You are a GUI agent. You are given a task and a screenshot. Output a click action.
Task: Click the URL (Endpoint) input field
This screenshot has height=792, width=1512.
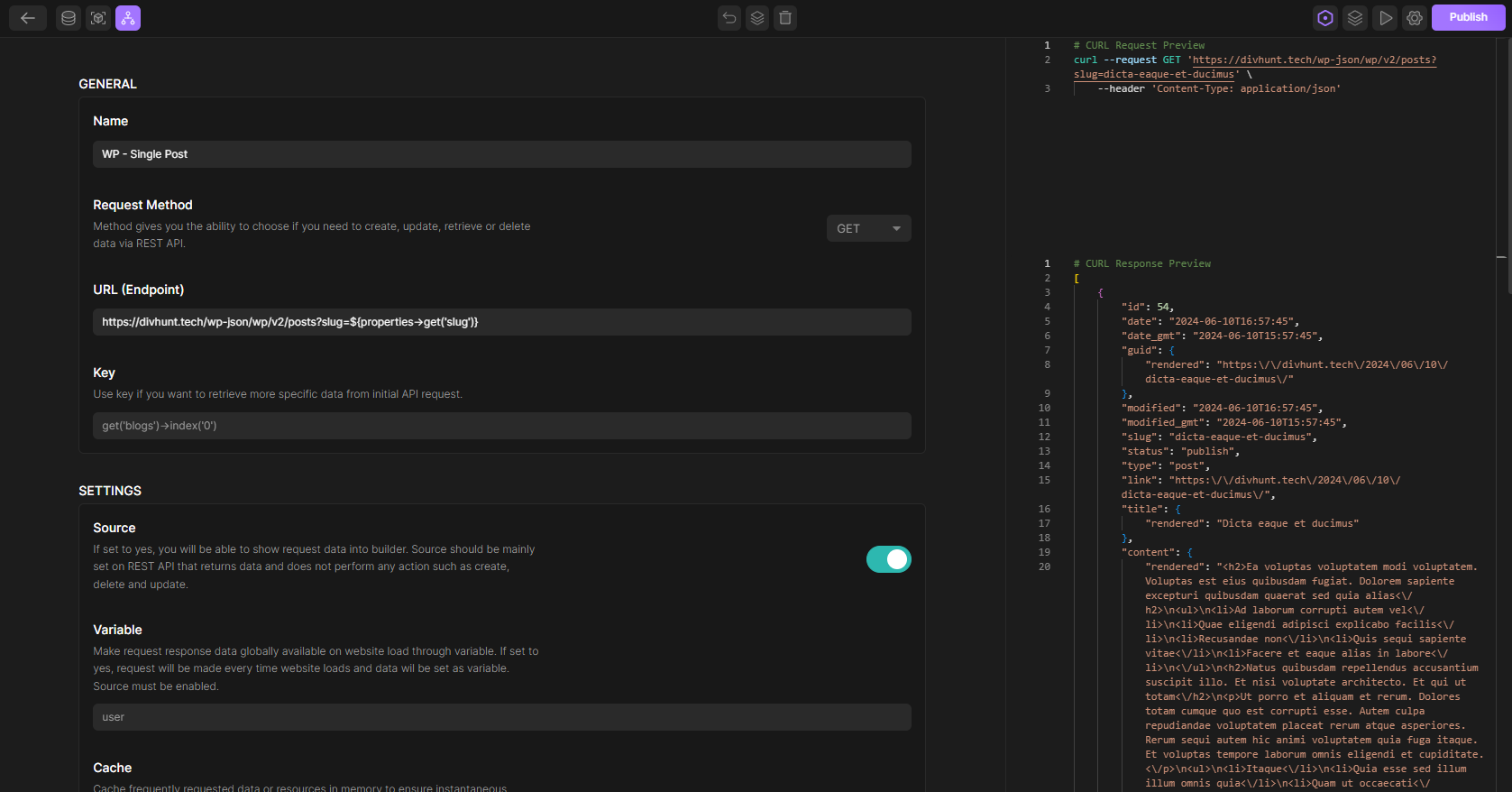coord(502,322)
